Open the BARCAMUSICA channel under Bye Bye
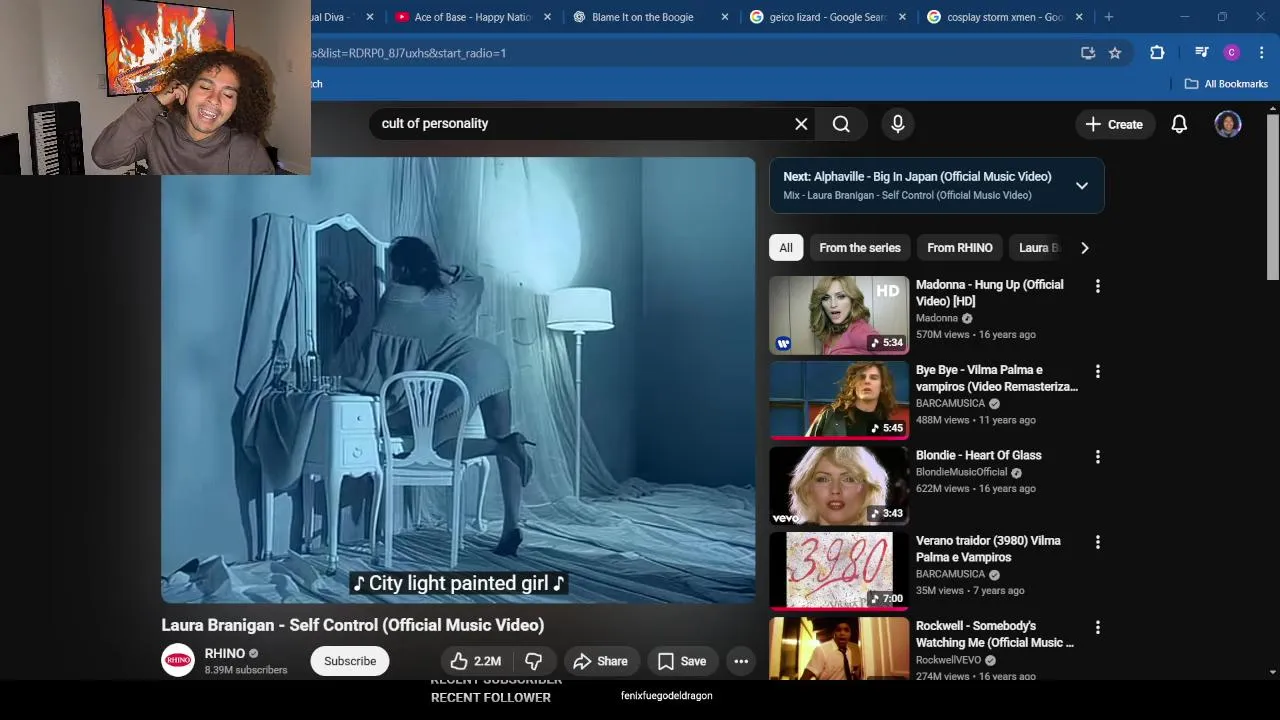This screenshot has width=1280, height=720. (x=950, y=404)
